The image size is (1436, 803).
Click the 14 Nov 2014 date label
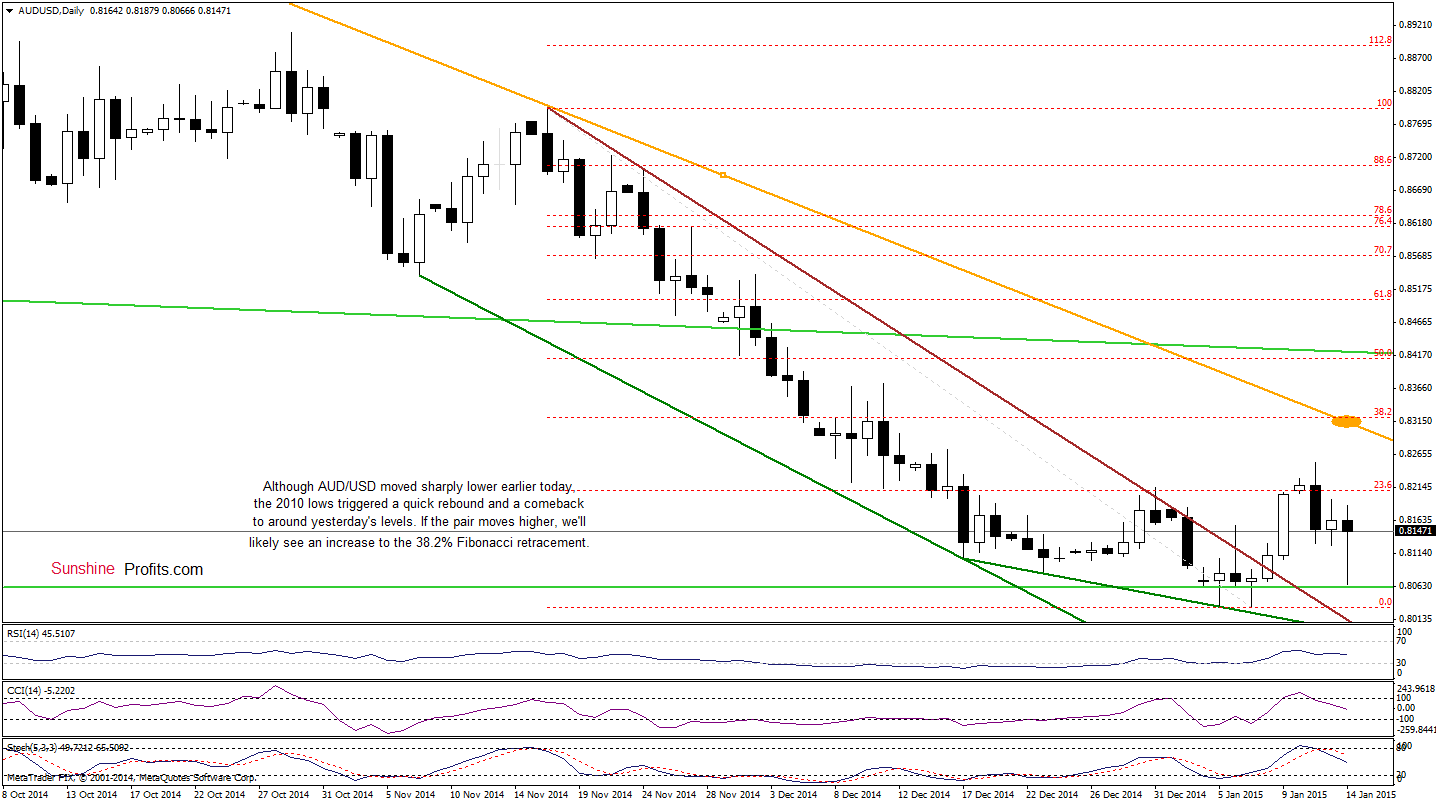541,795
